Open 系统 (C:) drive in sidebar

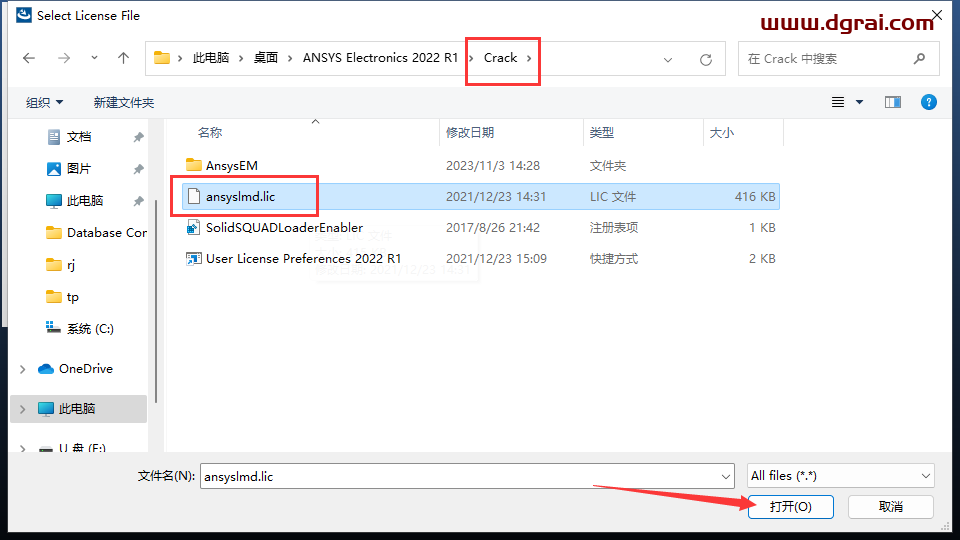(80, 329)
